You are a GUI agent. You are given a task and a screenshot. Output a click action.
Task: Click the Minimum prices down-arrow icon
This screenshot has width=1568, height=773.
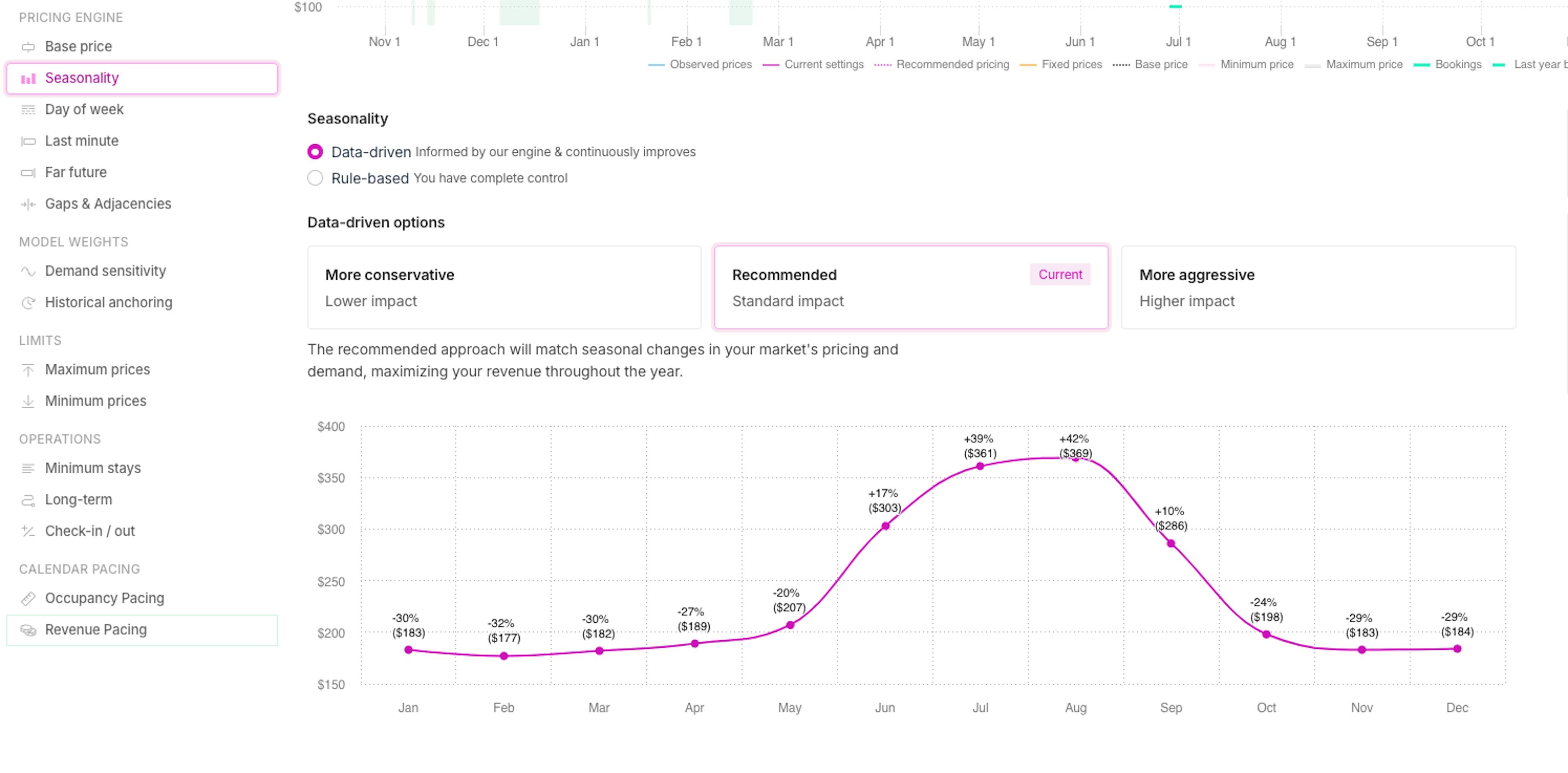(x=28, y=401)
